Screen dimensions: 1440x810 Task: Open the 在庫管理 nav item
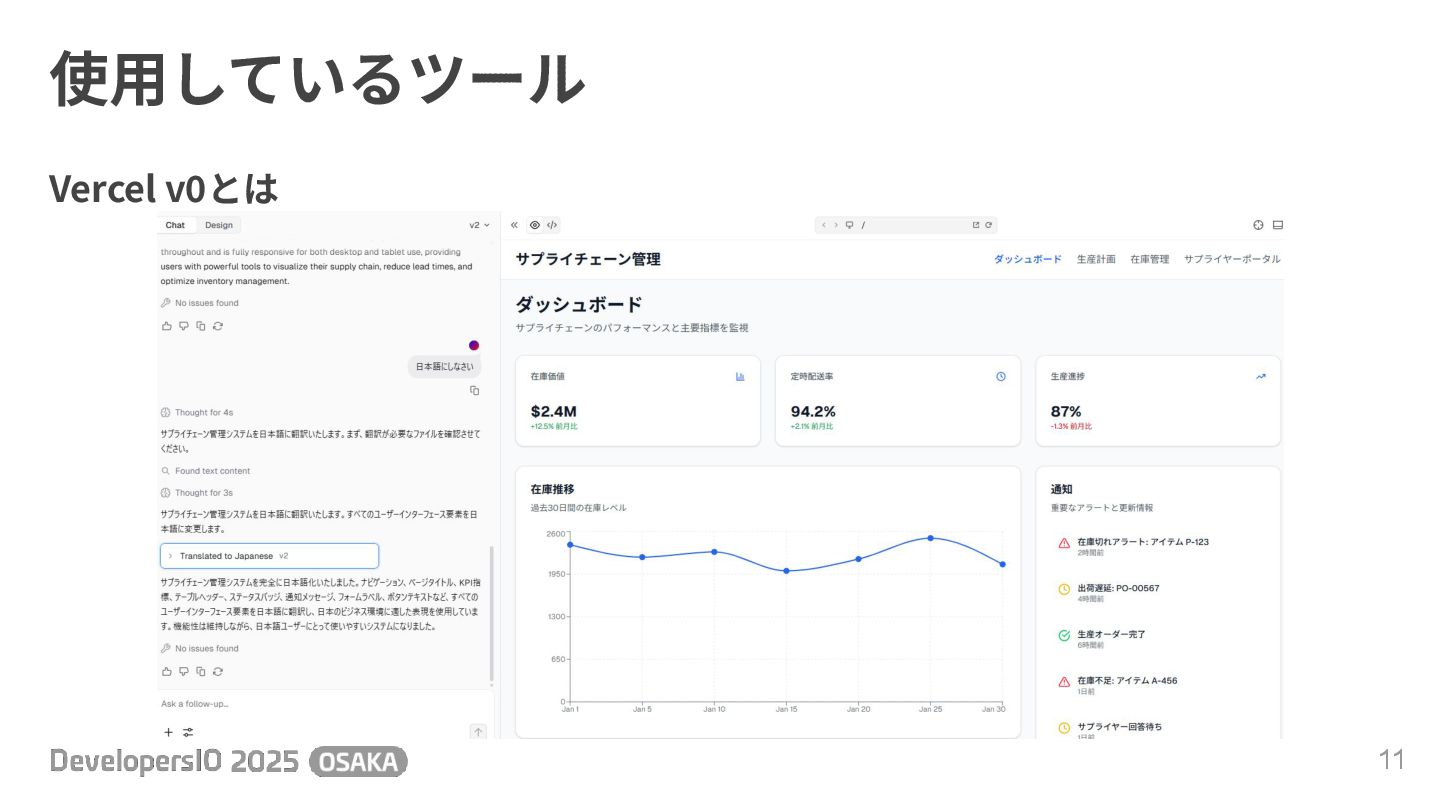point(1149,259)
